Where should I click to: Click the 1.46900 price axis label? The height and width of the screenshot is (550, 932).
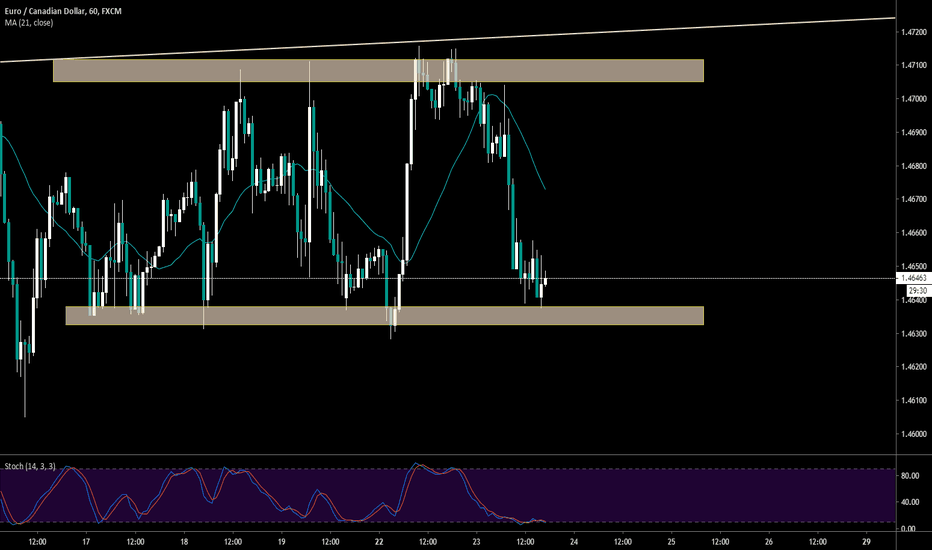click(x=914, y=132)
